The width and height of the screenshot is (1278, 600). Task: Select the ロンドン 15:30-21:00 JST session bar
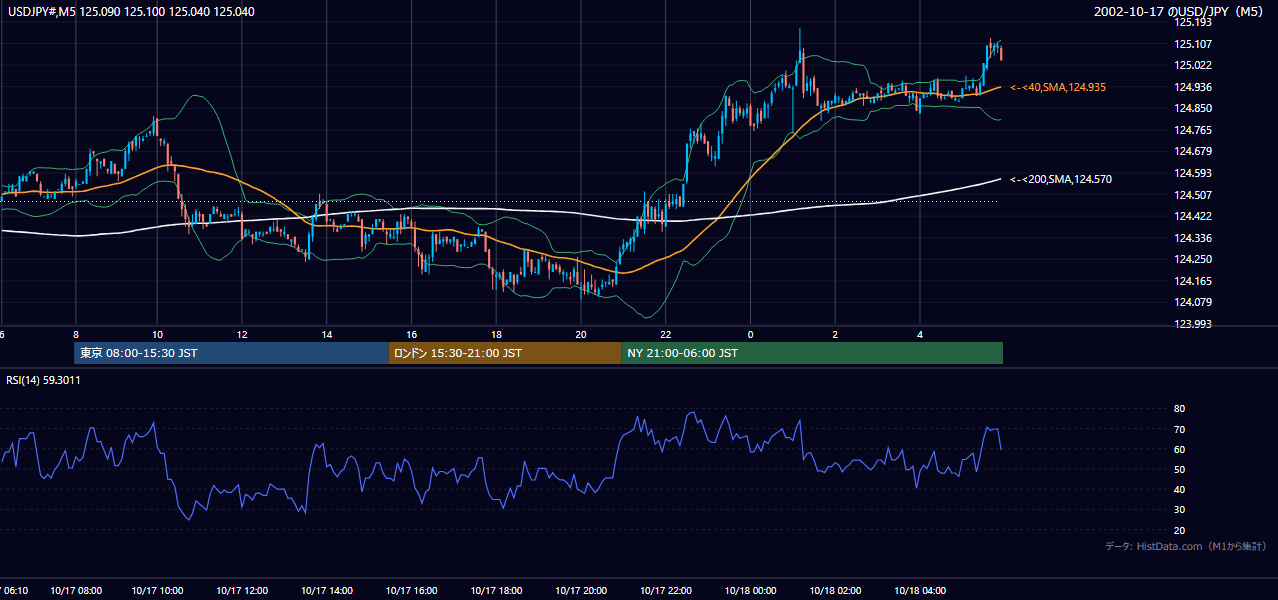coord(505,353)
